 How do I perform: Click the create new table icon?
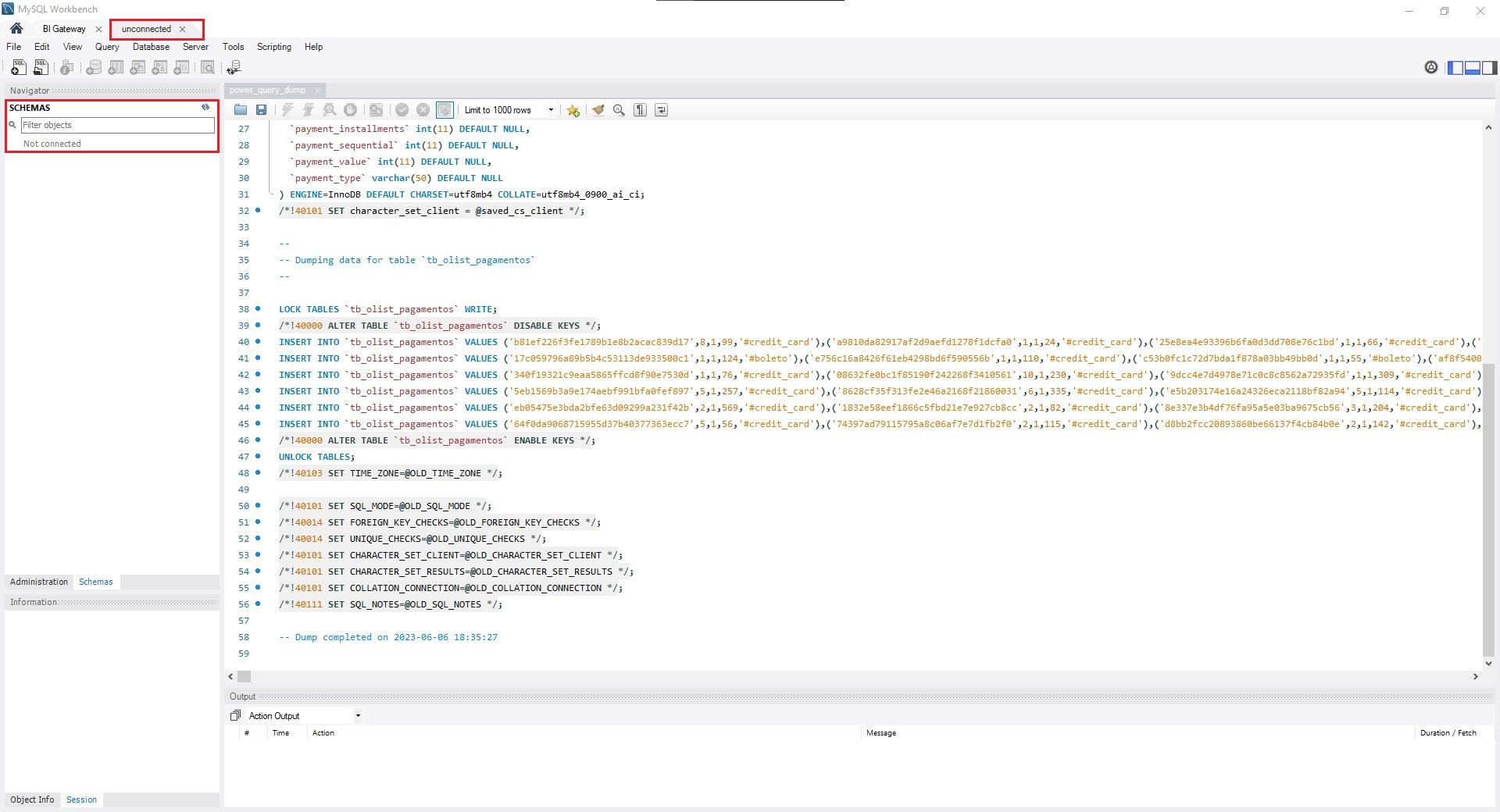pyautogui.click(x=116, y=68)
